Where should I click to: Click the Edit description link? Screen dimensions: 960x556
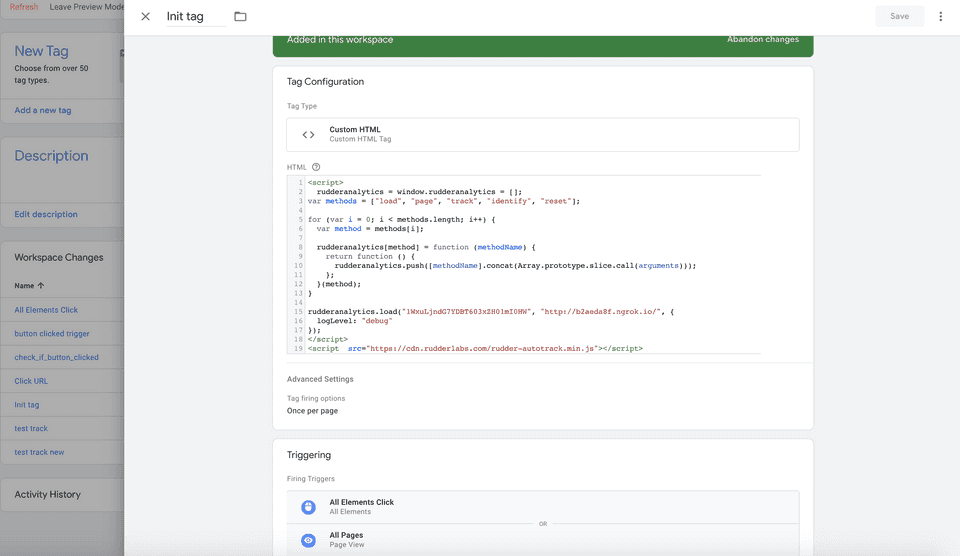pyautogui.click(x=46, y=214)
